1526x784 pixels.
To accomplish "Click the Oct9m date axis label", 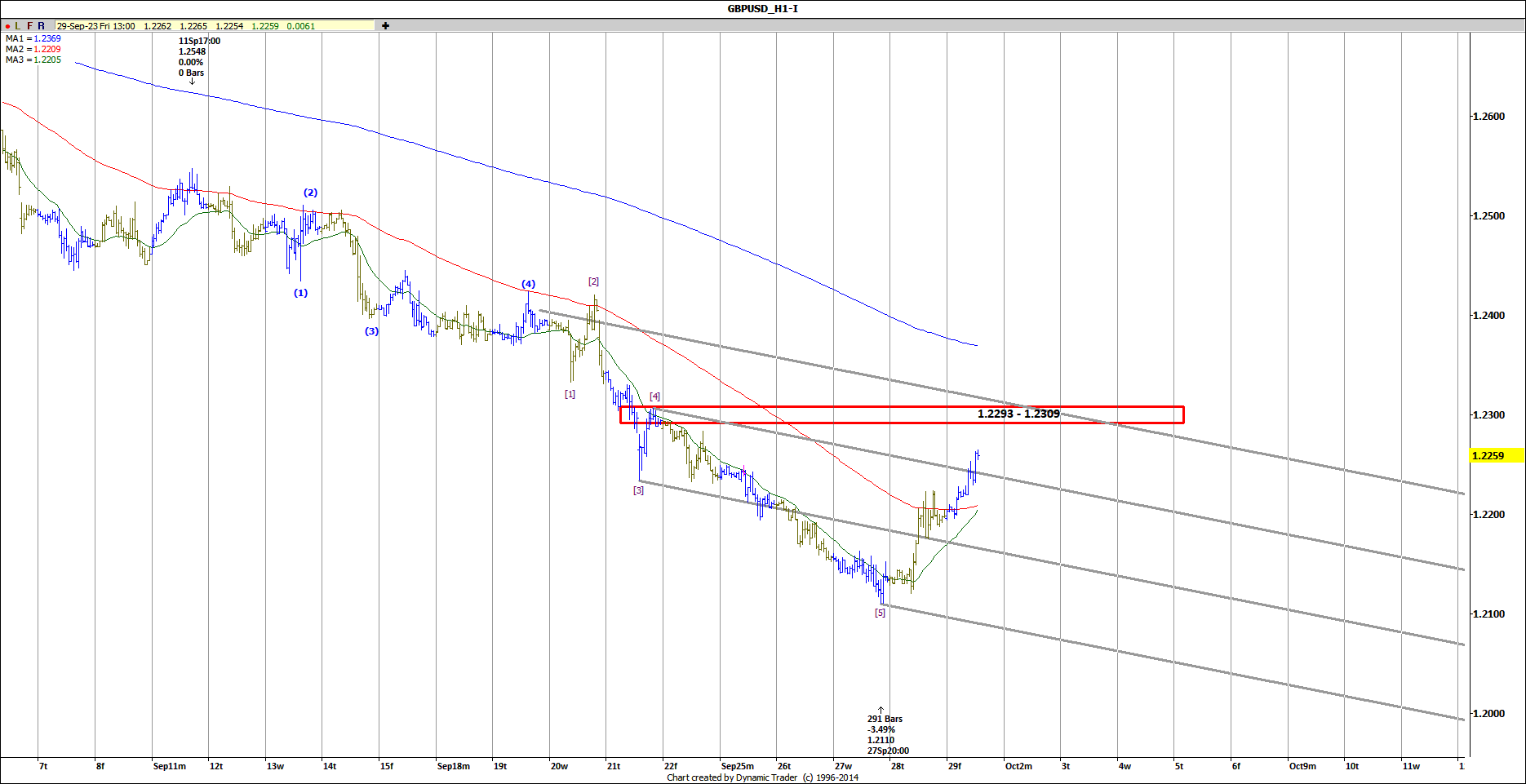I will tap(1302, 766).
